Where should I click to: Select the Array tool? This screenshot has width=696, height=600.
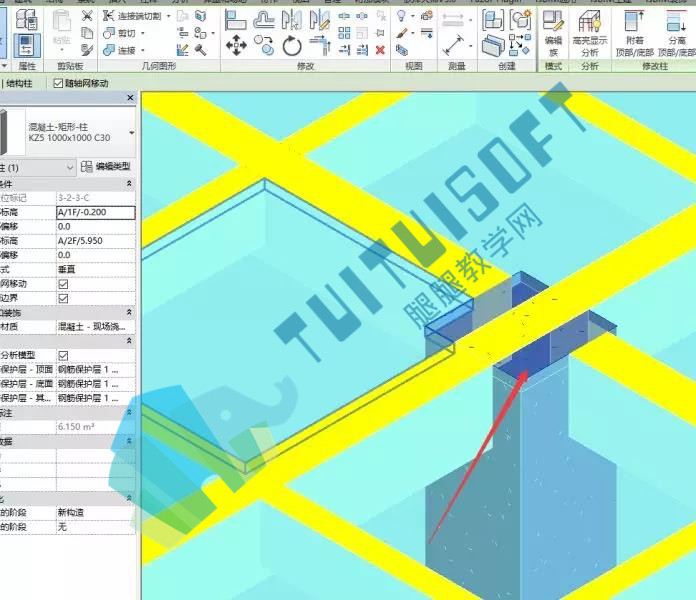pyautogui.click(x=344, y=33)
